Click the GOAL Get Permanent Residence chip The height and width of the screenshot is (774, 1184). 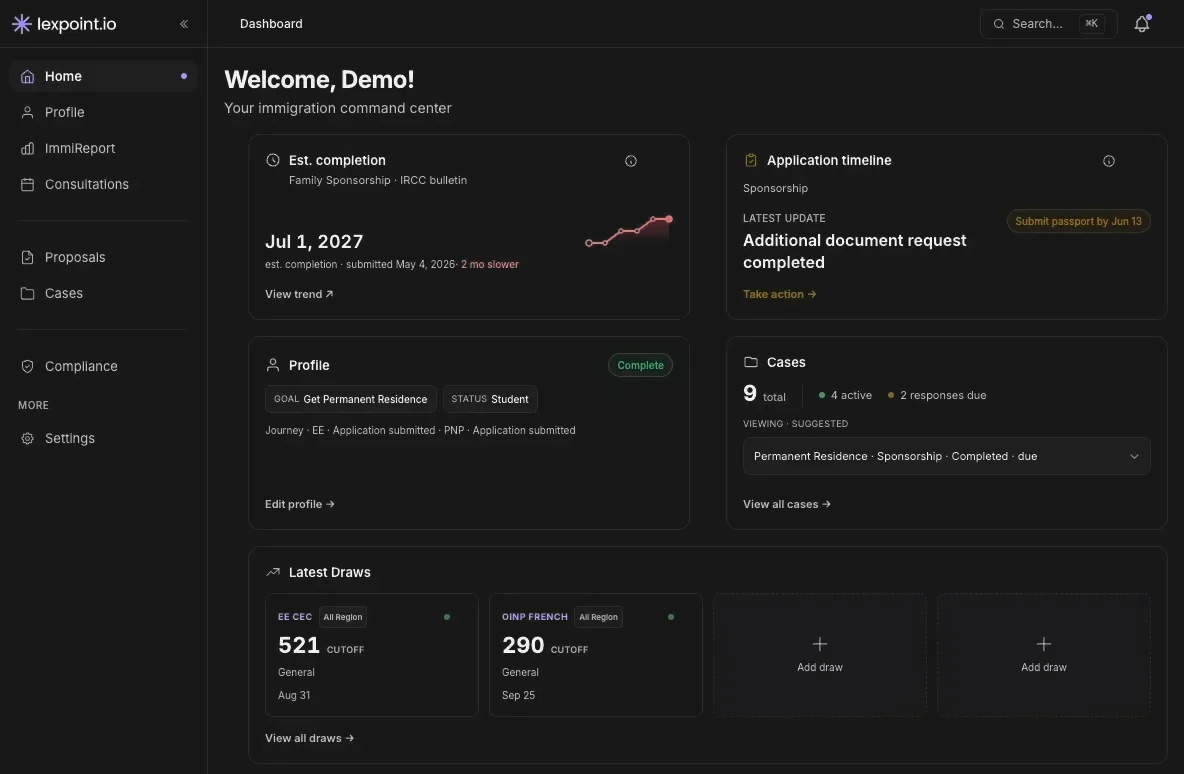point(350,399)
